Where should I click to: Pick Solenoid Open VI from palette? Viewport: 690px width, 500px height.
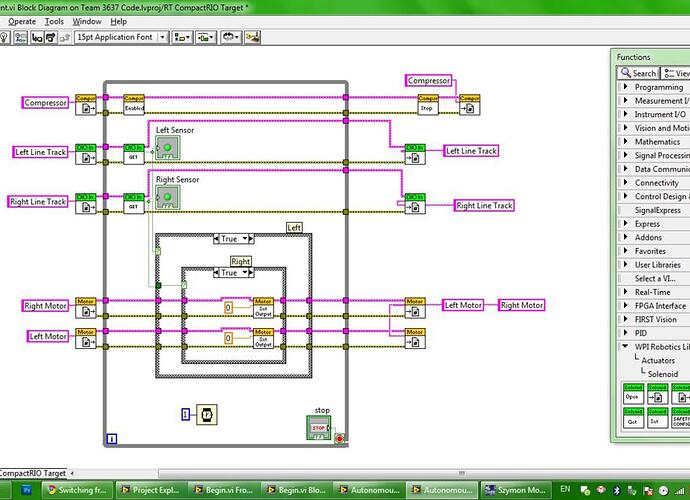coord(633,394)
